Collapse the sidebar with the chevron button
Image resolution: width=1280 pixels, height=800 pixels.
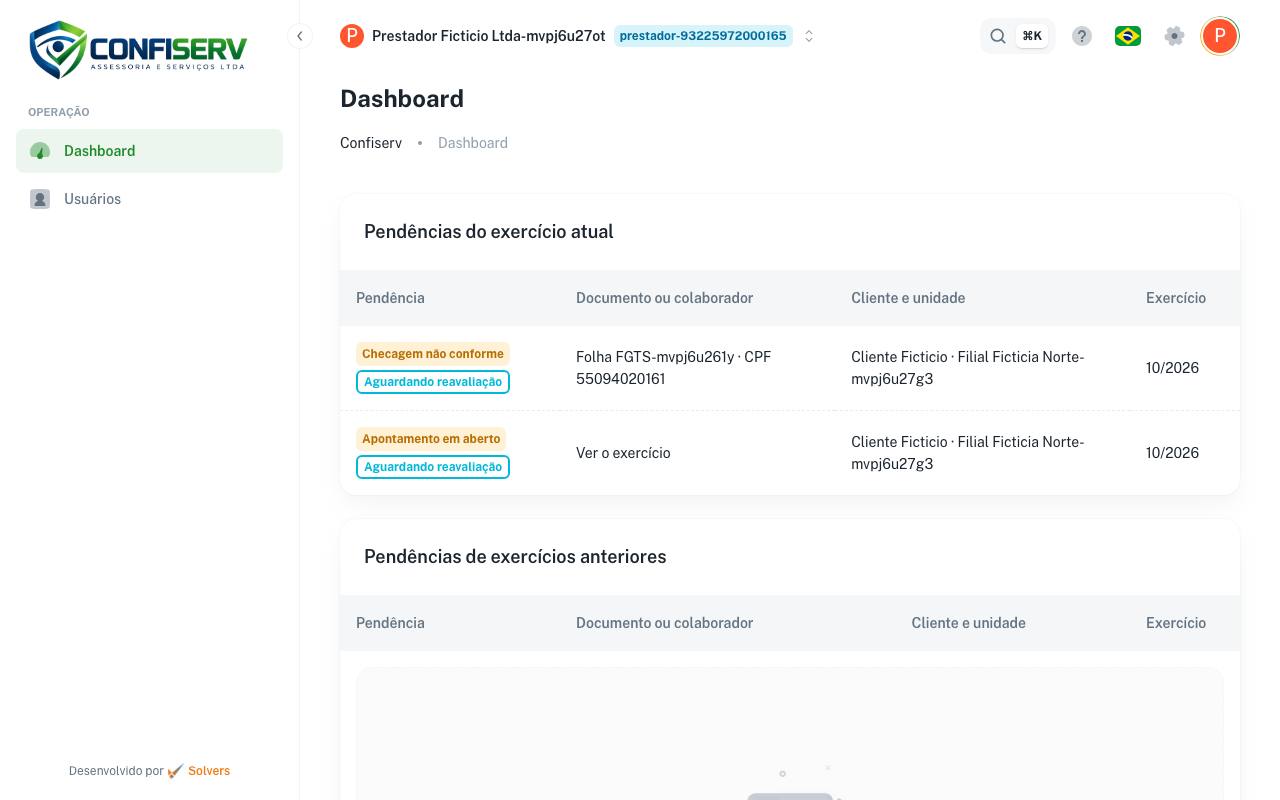pos(299,36)
